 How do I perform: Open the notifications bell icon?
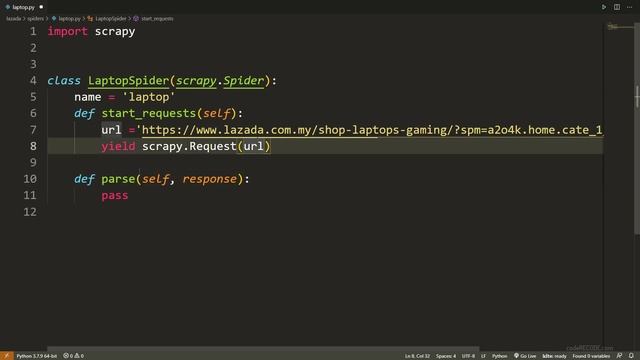point(631,356)
